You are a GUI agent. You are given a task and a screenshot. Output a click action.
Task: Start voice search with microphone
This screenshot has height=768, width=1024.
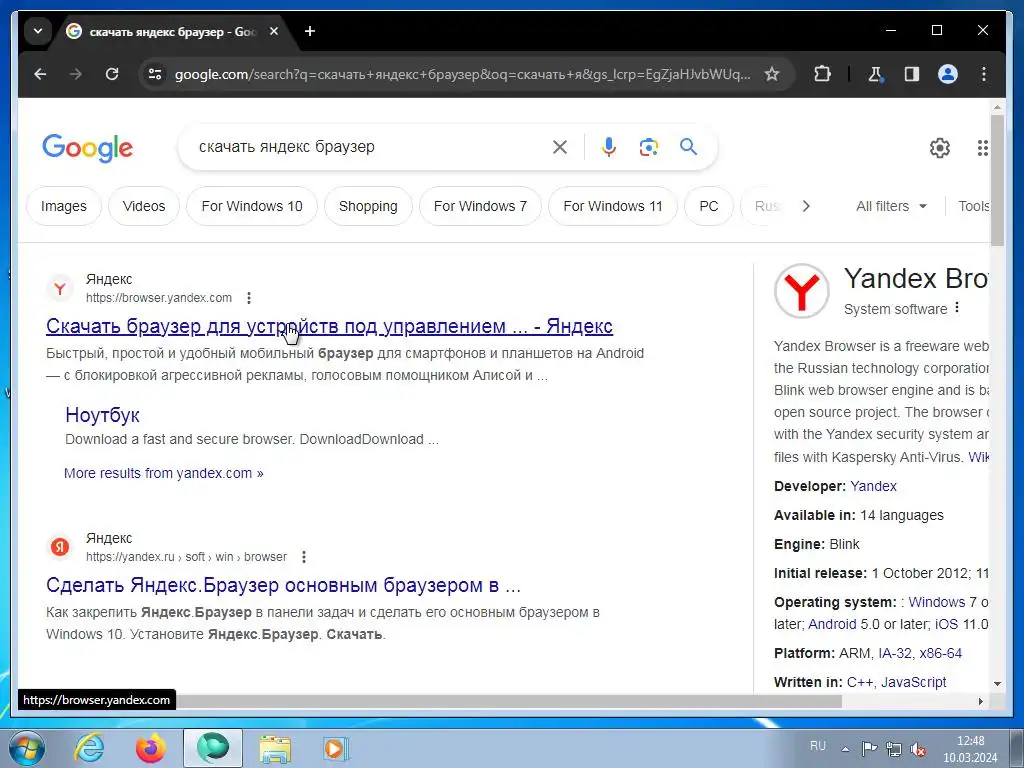pos(609,147)
